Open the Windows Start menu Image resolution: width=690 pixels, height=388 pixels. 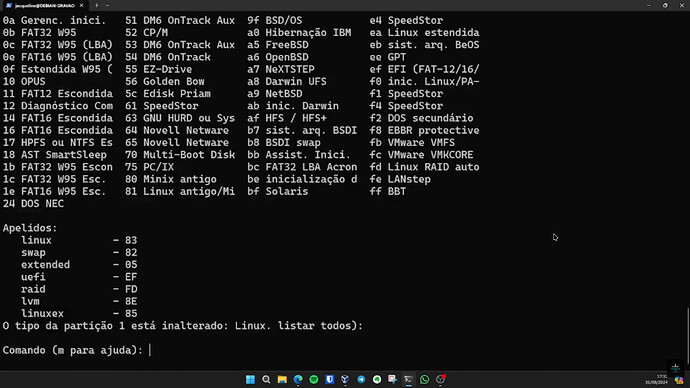tap(250, 379)
